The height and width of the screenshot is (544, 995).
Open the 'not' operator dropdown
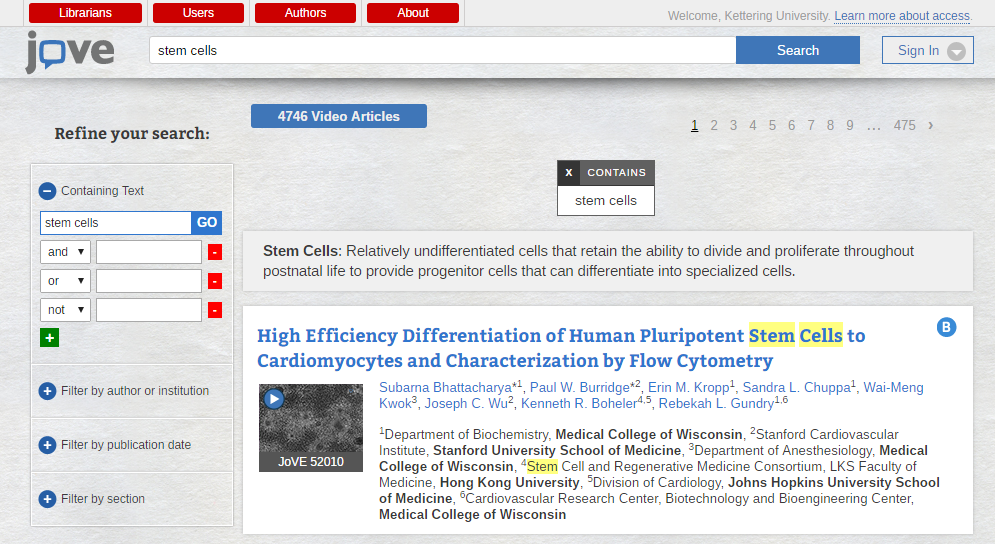65,310
